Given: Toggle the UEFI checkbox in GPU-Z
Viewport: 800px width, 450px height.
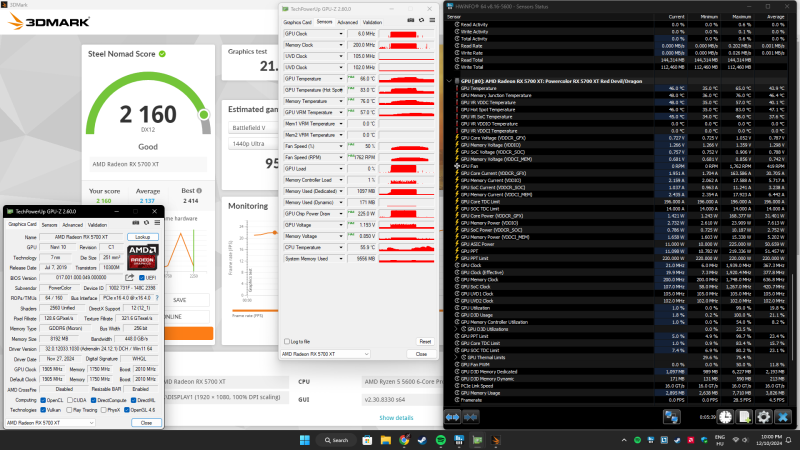Looking at the screenshot, I should [x=142, y=278].
